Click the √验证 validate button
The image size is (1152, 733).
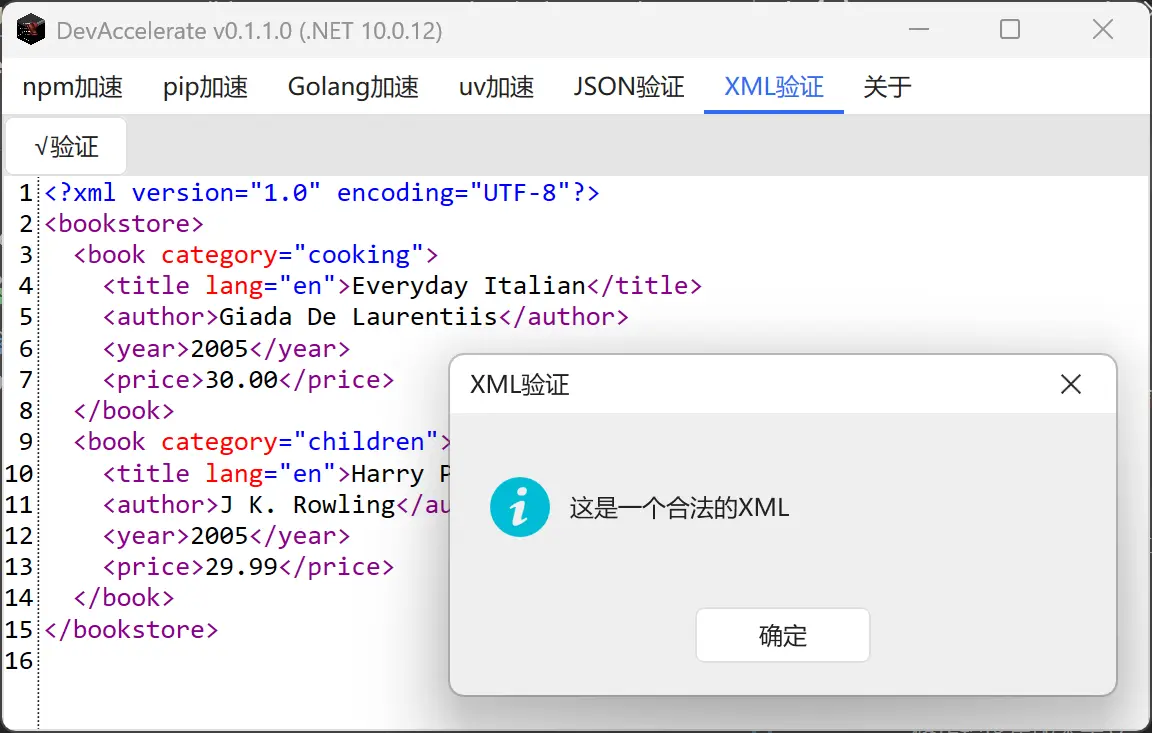[66, 146]
